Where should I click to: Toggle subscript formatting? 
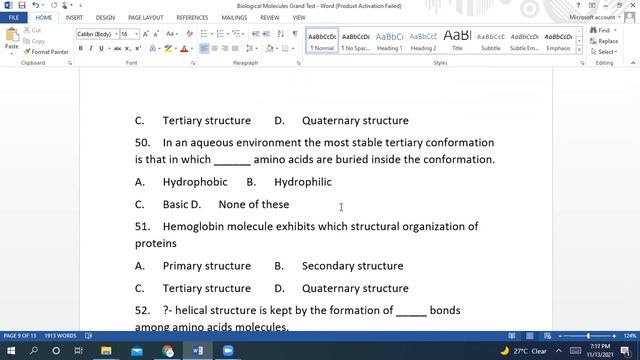point(128,49)
